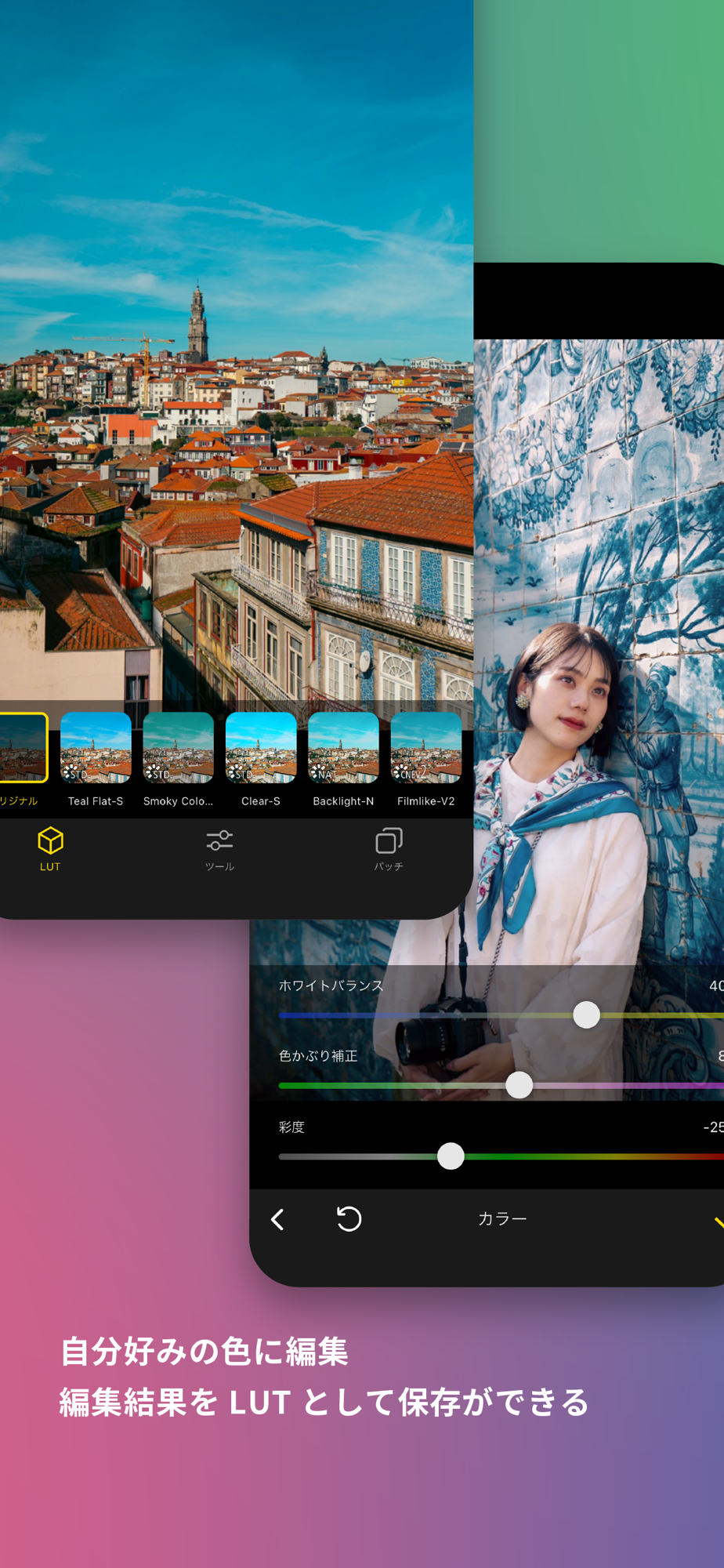724x1568 pixels.
Task: Click the 彩度 label
Action: (x=291, y=1127)
